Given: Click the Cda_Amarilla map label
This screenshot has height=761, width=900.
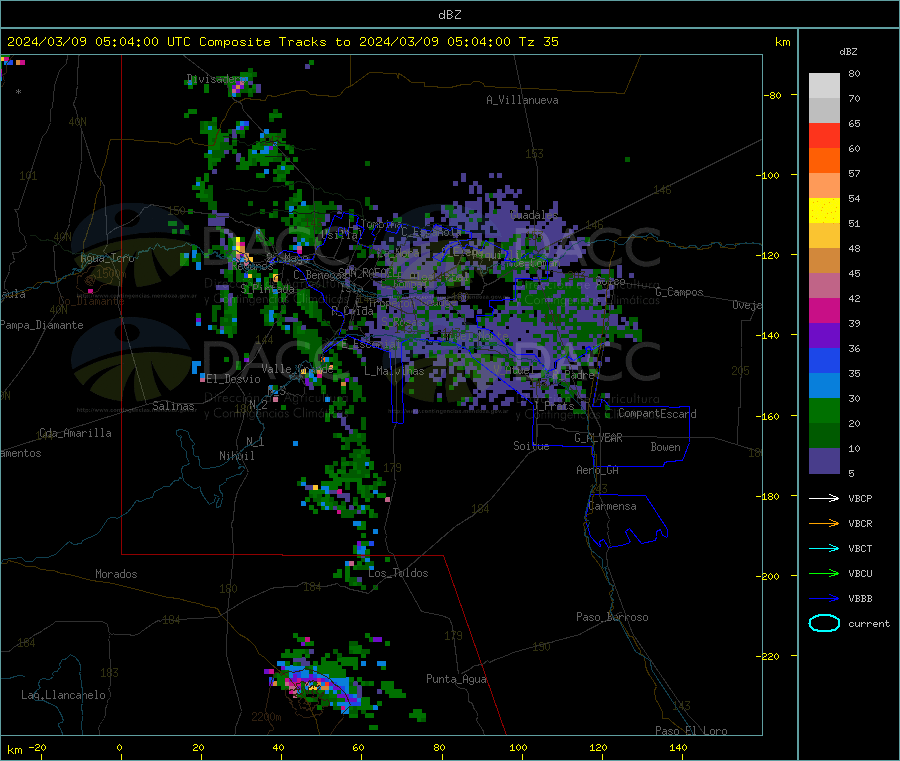Looking at the screenshot, I should 75,433.
